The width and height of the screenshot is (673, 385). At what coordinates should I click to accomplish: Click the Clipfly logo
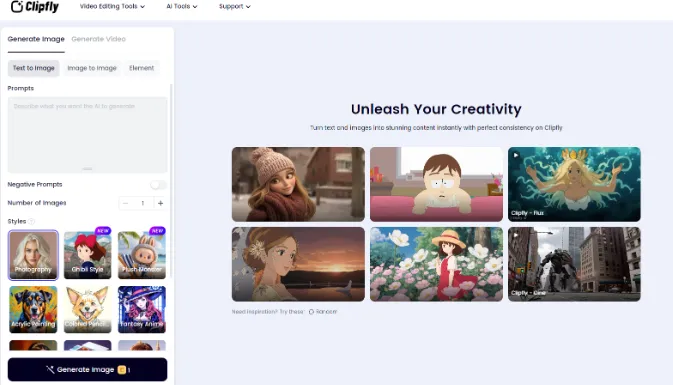[x=35, y=6]
